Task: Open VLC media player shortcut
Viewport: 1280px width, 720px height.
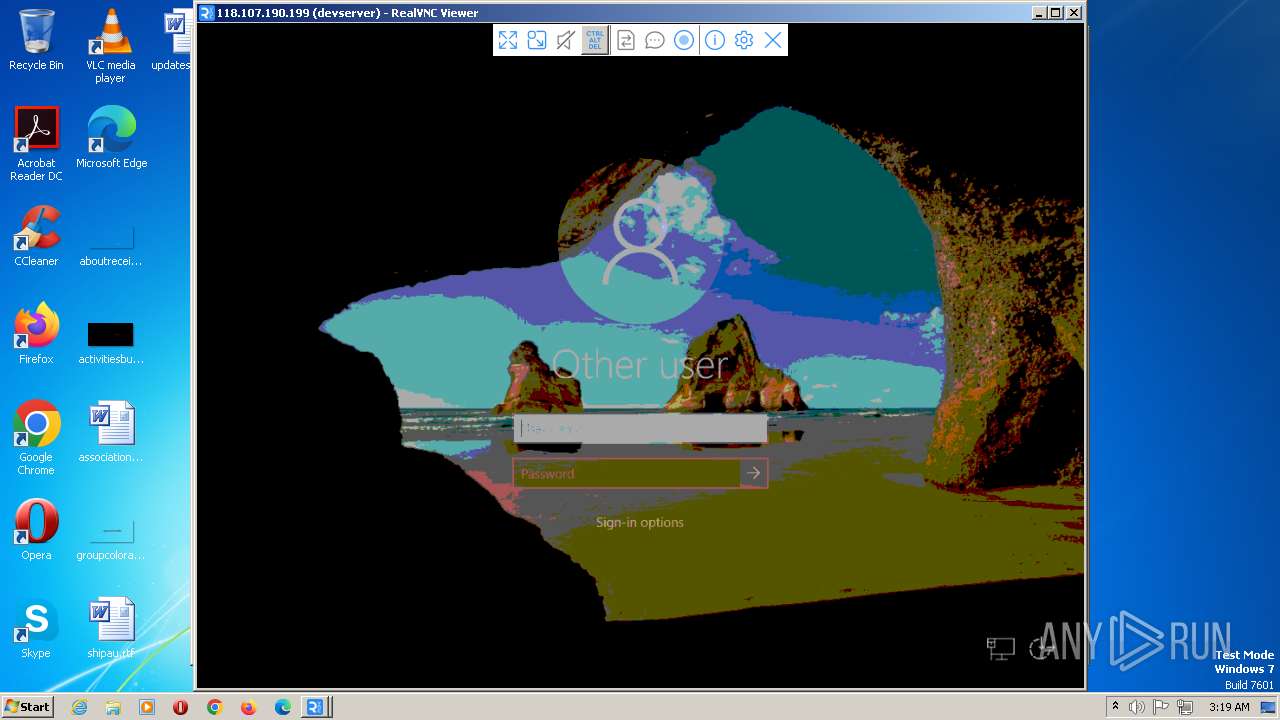Action: [110, 46]
